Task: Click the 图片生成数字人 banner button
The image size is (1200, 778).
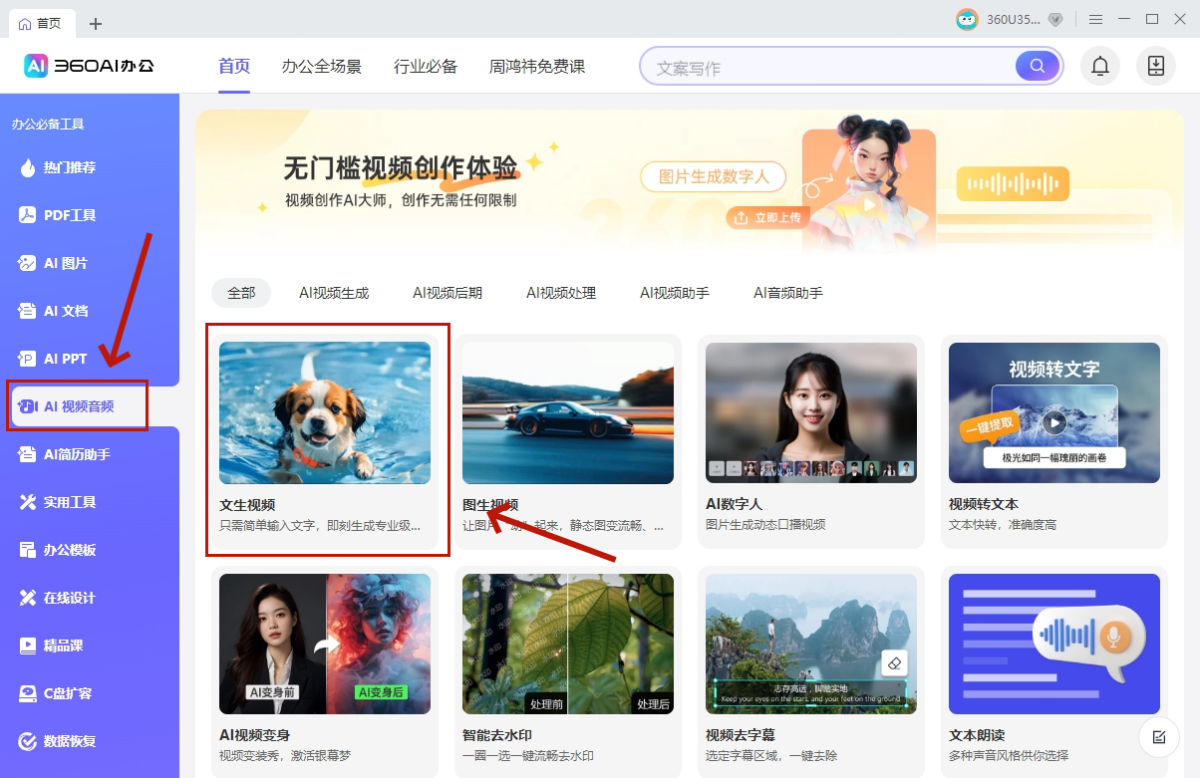Action: point(713,177)
